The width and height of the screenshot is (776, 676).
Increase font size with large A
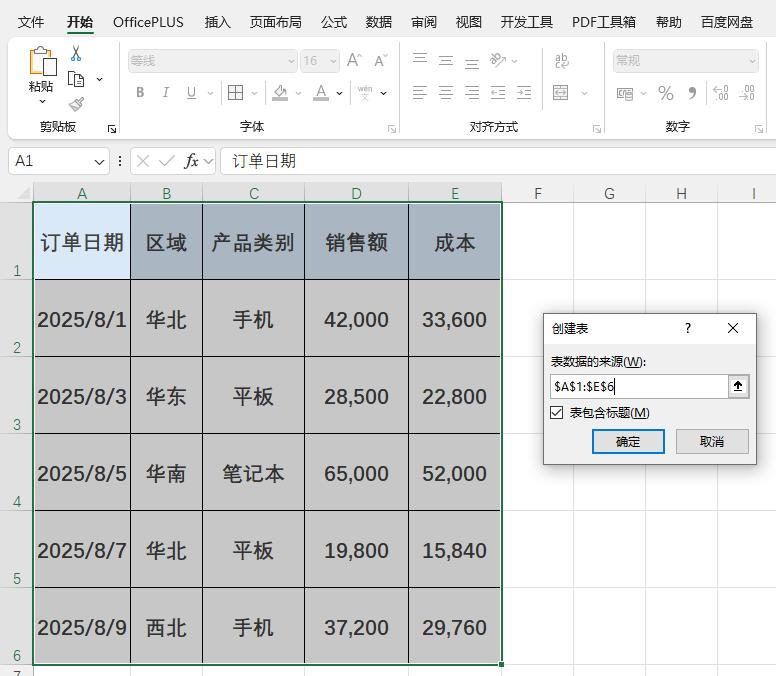(x=354, y=60)
